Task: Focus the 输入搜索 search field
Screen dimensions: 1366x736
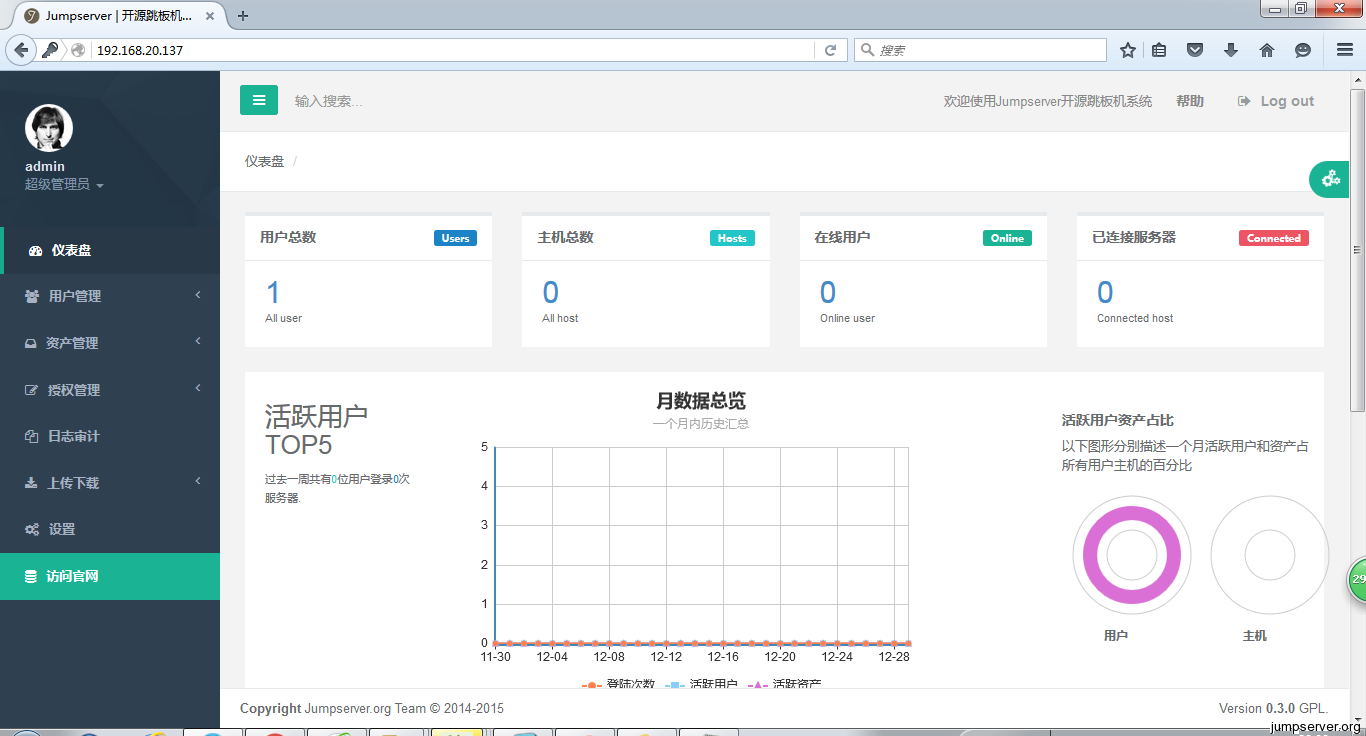Action: click(400, 101)
